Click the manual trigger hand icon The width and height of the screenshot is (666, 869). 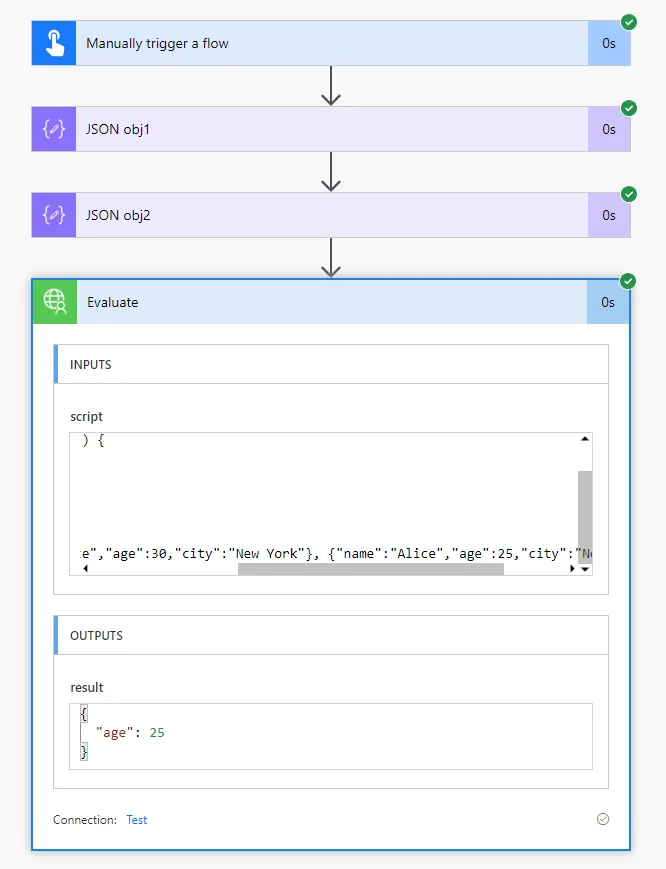click(x=54, y=44)
